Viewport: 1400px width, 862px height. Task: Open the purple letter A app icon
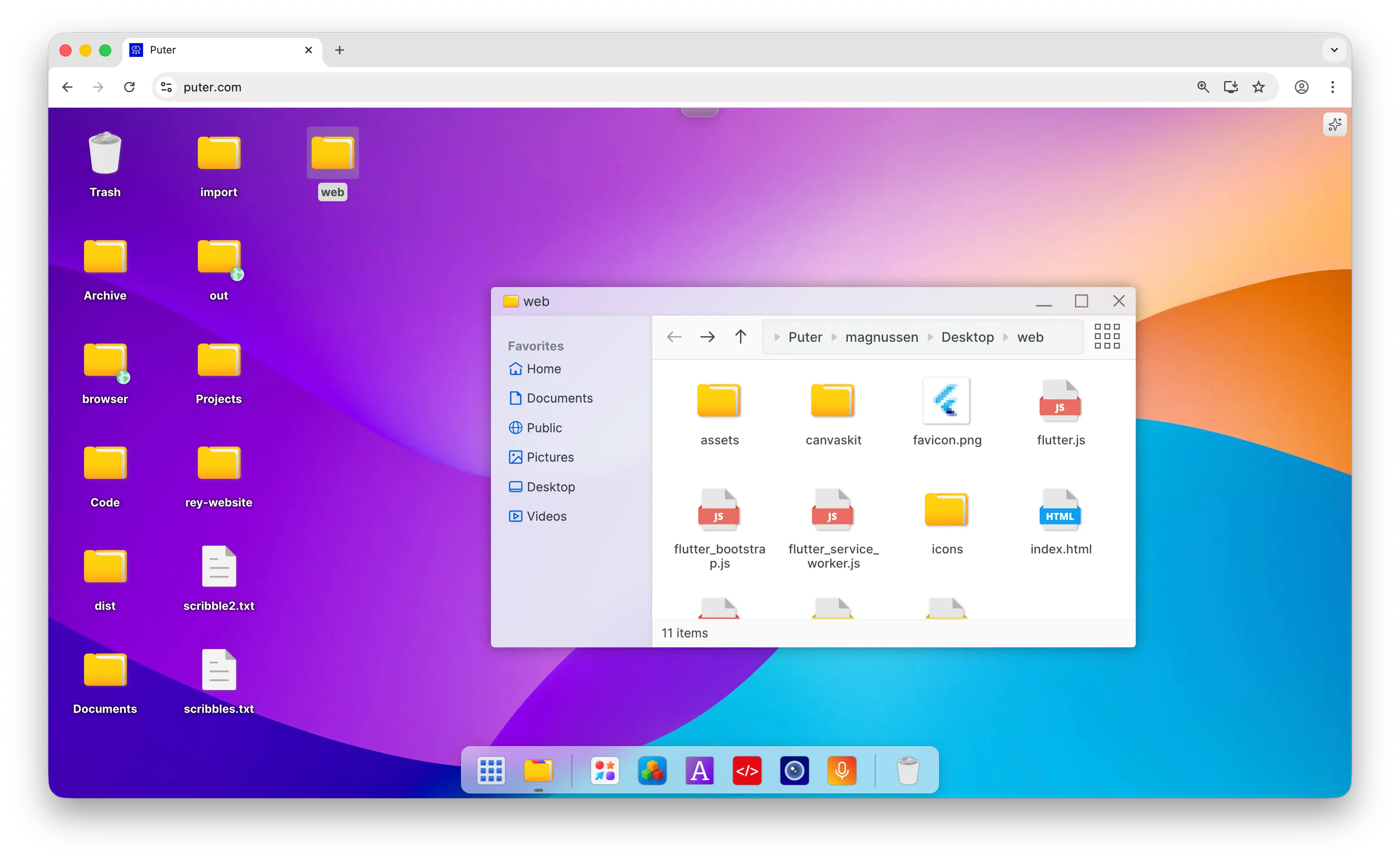[700, 771]
